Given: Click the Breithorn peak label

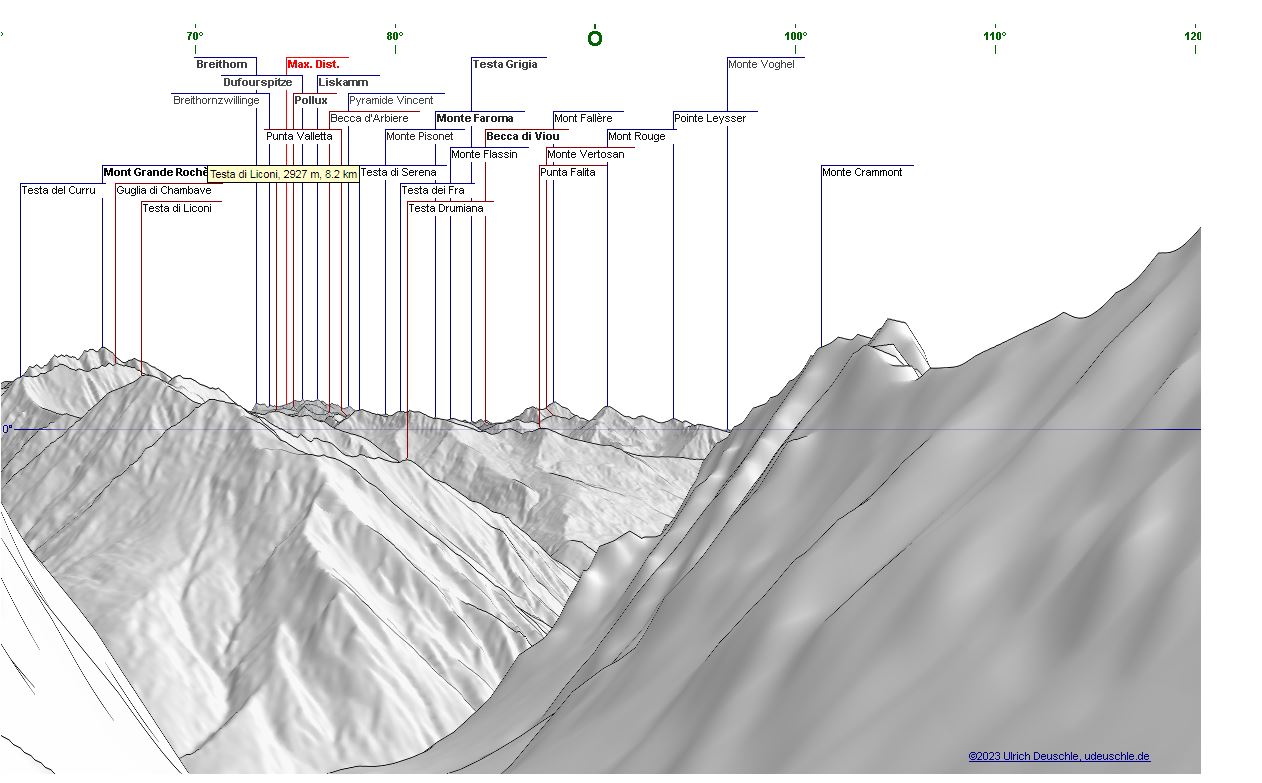Looking at the screenshot, I should pos(221,64).
